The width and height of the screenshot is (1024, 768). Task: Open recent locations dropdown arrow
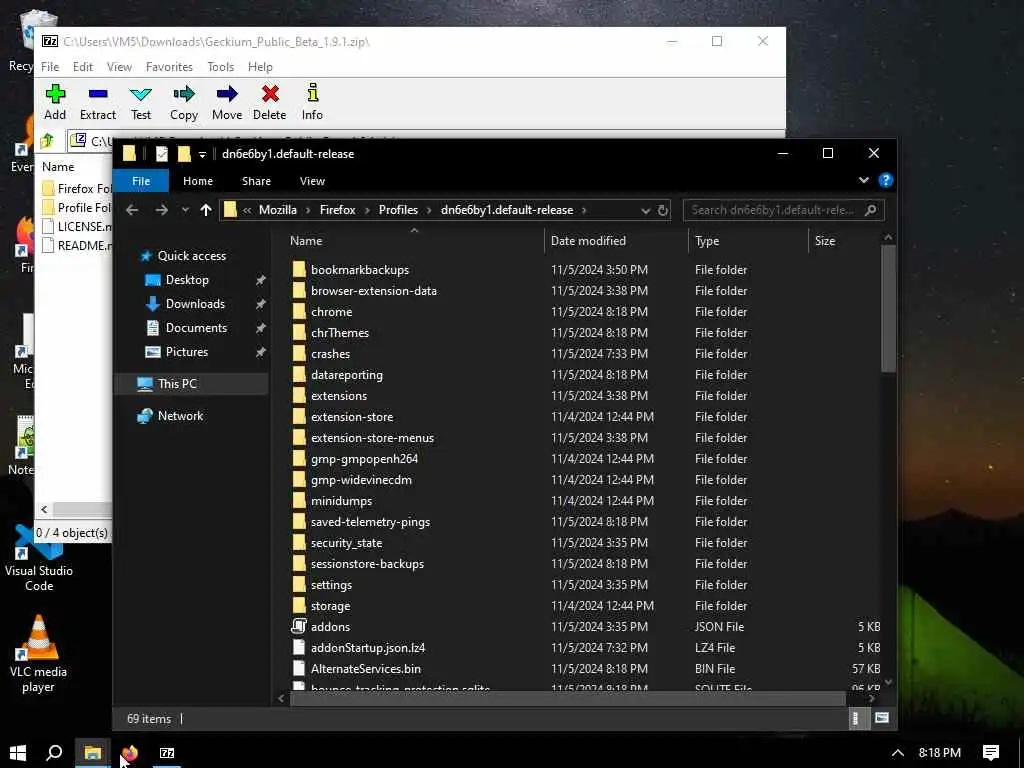(x=185, y=210)
